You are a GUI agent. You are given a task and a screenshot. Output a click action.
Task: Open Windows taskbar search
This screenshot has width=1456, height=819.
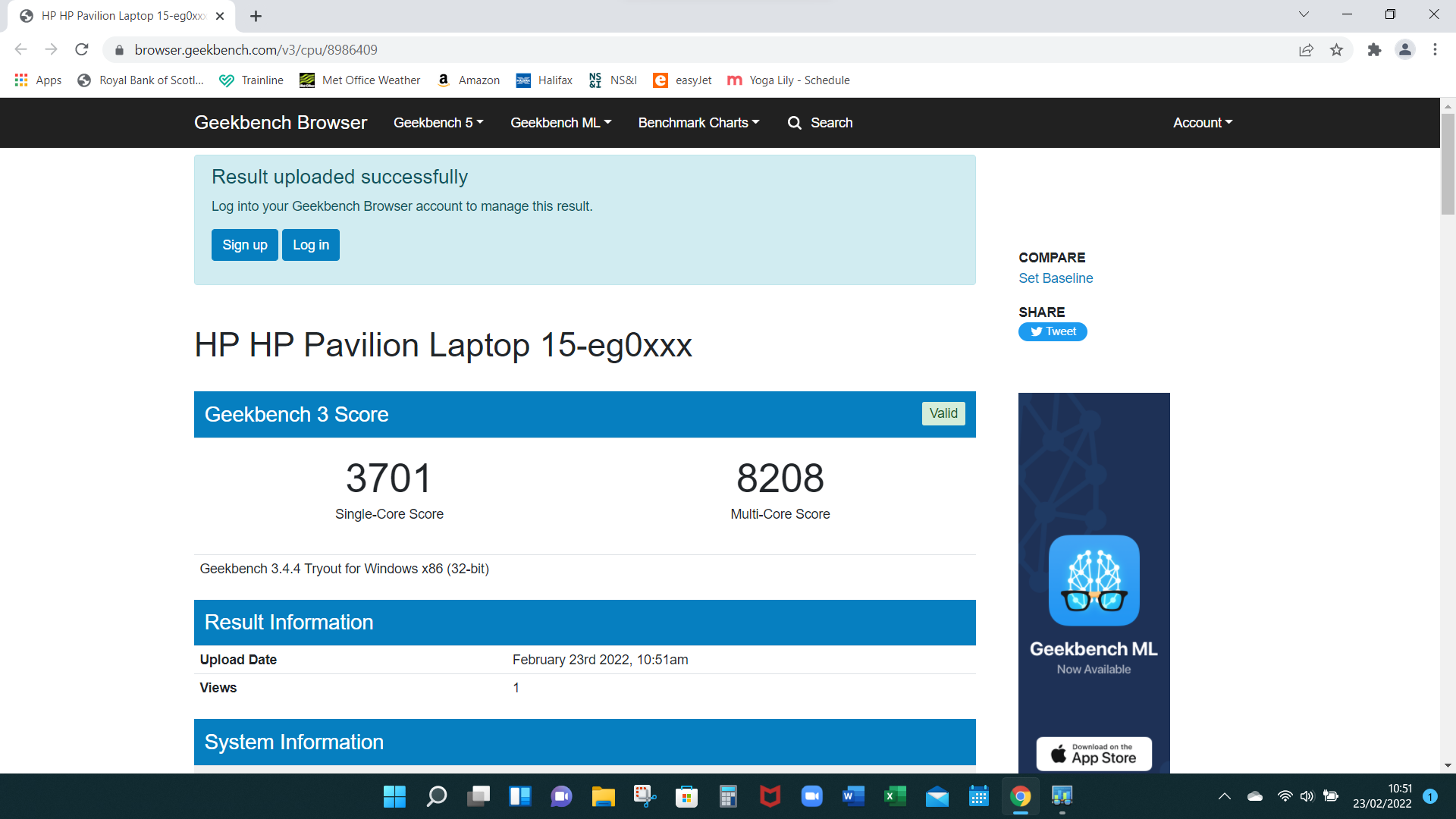(x=437, y=796)
